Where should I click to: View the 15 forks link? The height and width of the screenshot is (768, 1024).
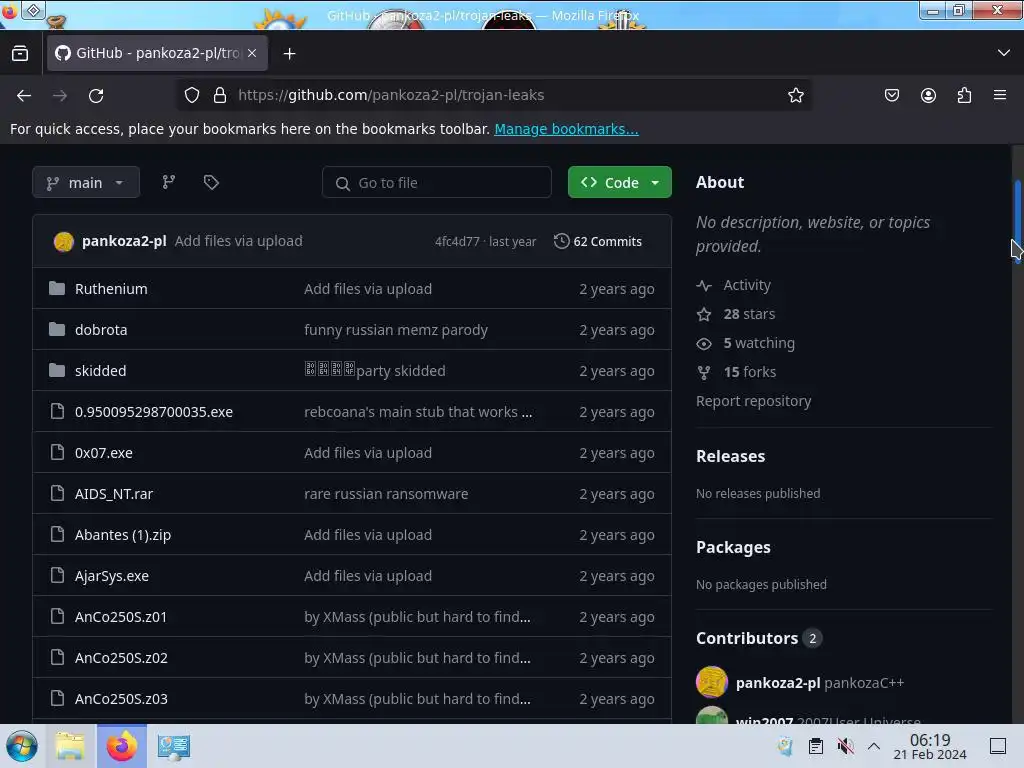[x=750, y=372]
